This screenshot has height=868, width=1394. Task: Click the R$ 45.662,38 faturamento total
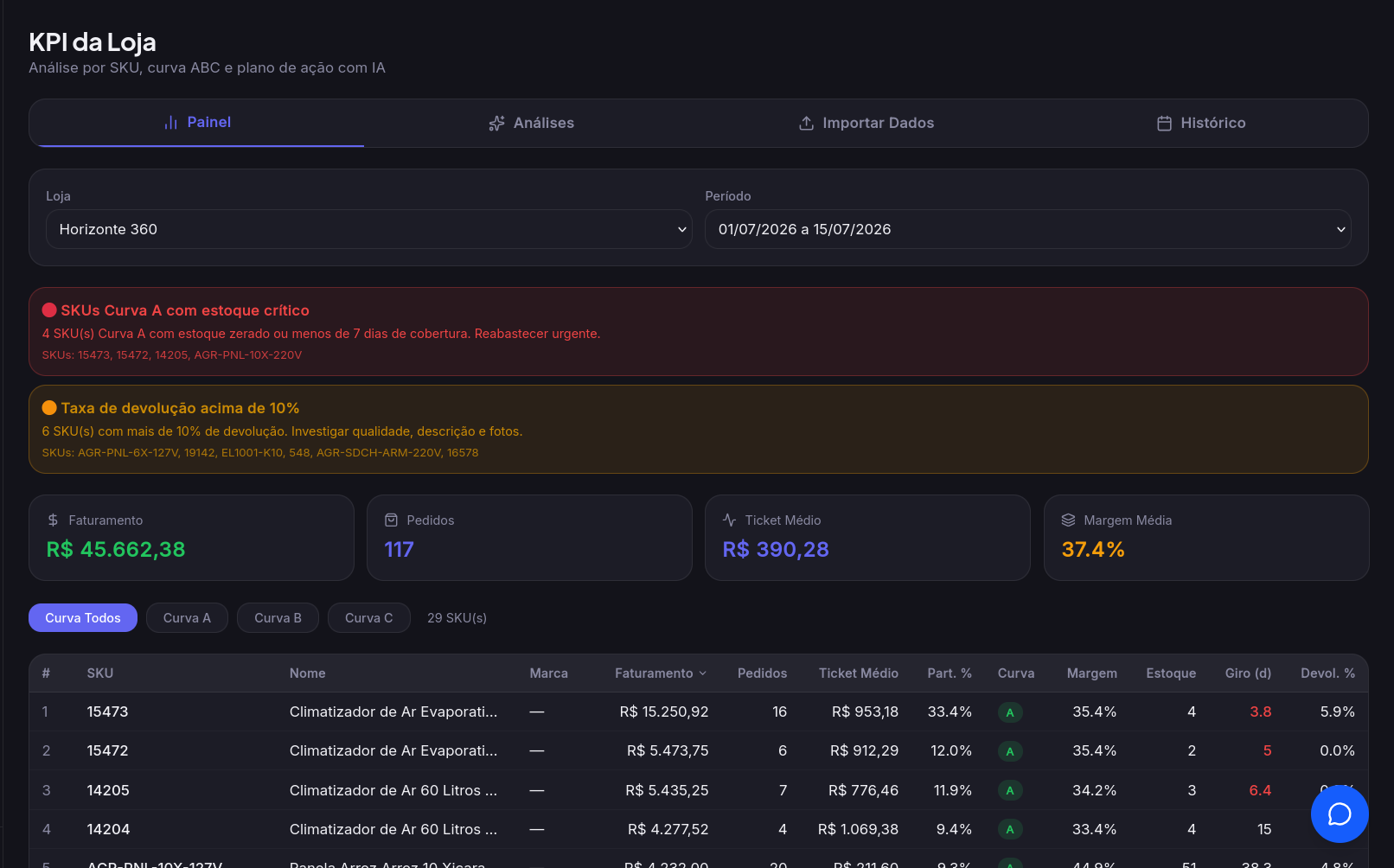pos(116,550)
